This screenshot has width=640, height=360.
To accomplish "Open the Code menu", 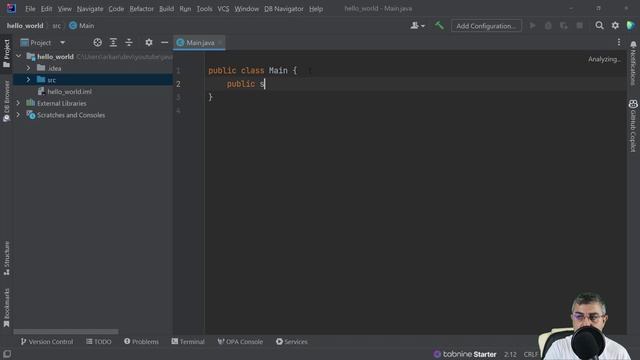I will (116, 9).
